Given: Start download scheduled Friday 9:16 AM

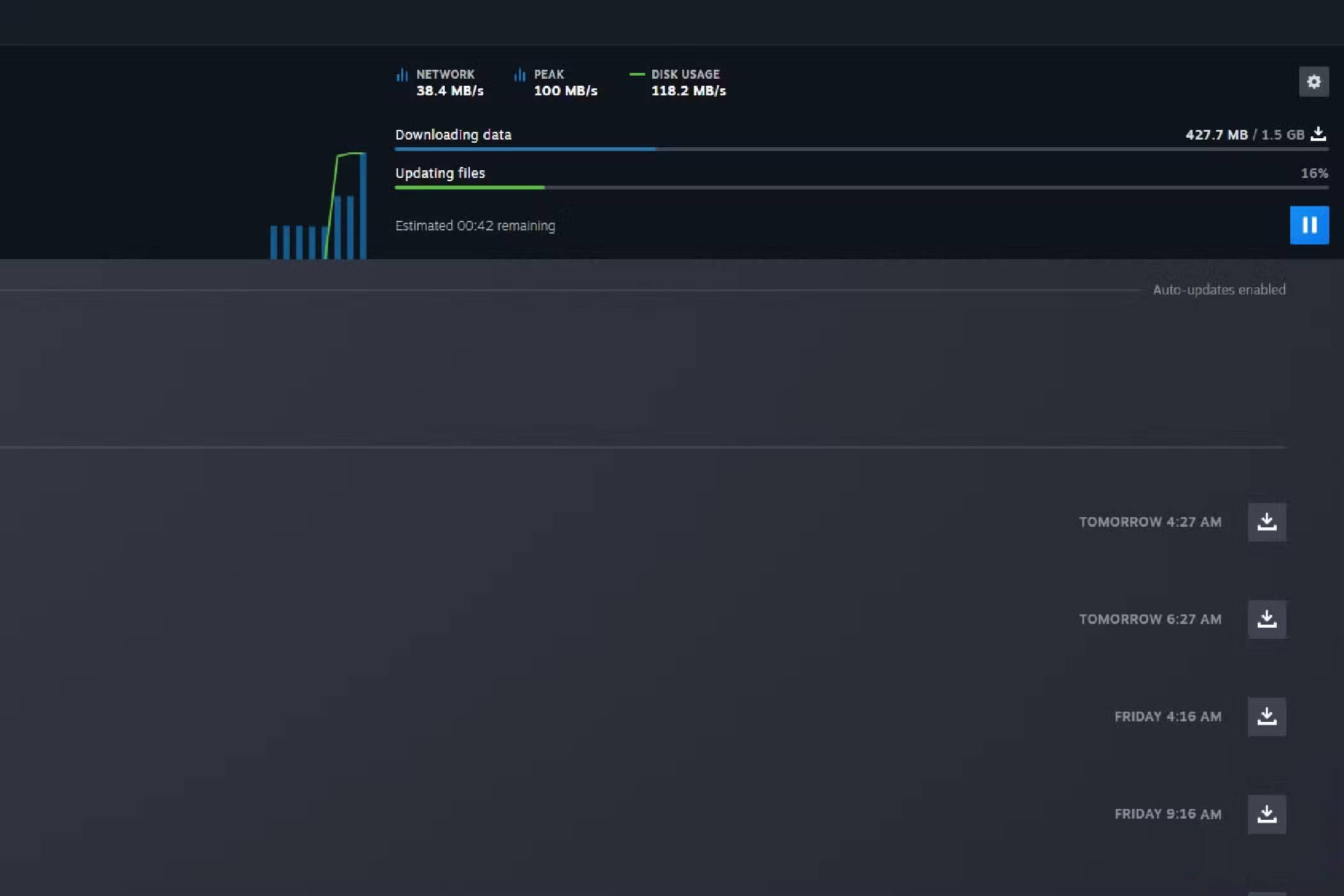Looking at the screenshot, I should [1267, 814].
